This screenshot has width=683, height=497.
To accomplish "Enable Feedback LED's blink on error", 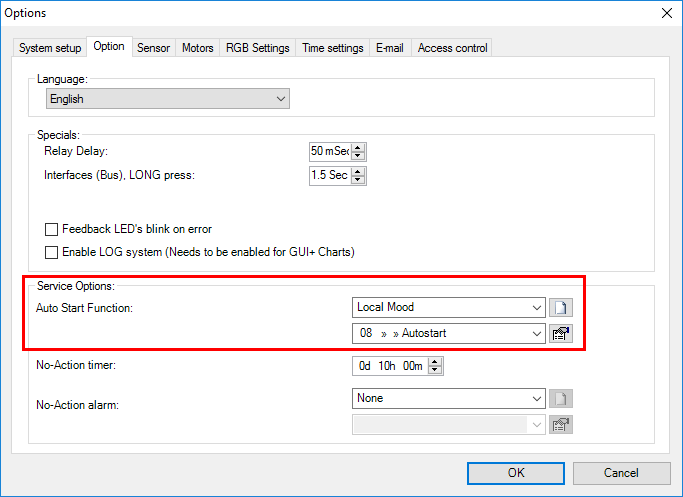I will (52, 229).
